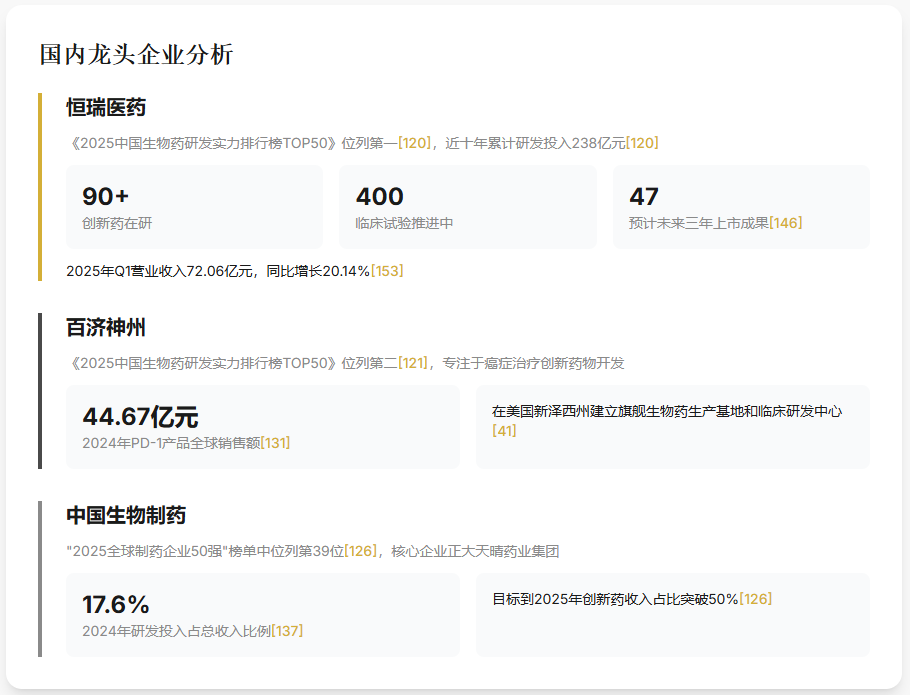The height and width of the screenshot is (695, 910).
Task: Click the "2025全球制药企业50强" ranking text
Action: tap(205, 551)
